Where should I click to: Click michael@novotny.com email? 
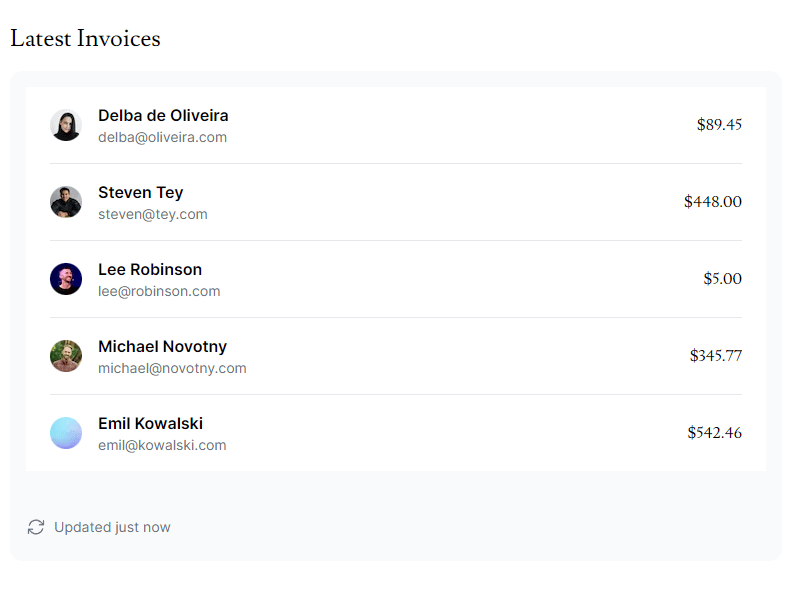[x=172, y=368]
